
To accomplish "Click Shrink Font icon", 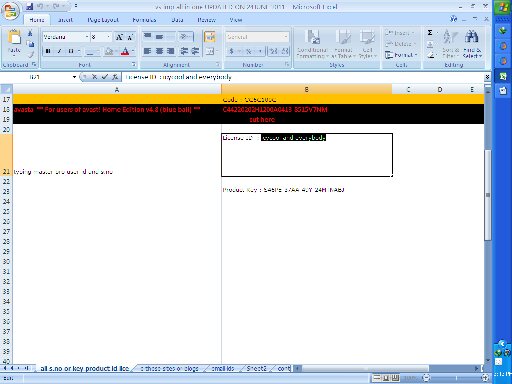I will click(x=130, y=37).
